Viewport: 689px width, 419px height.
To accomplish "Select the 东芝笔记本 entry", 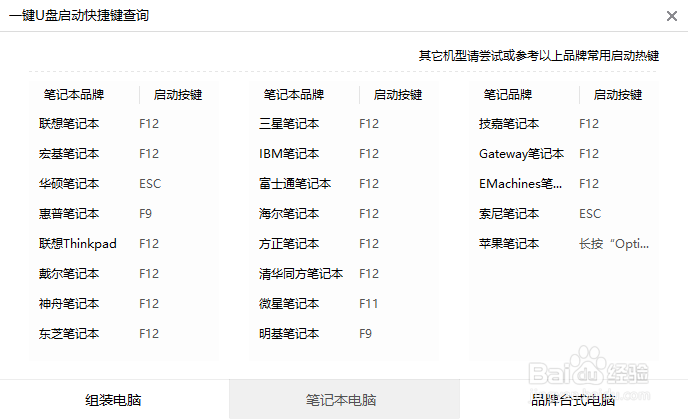I will click(x=69, y=334).
